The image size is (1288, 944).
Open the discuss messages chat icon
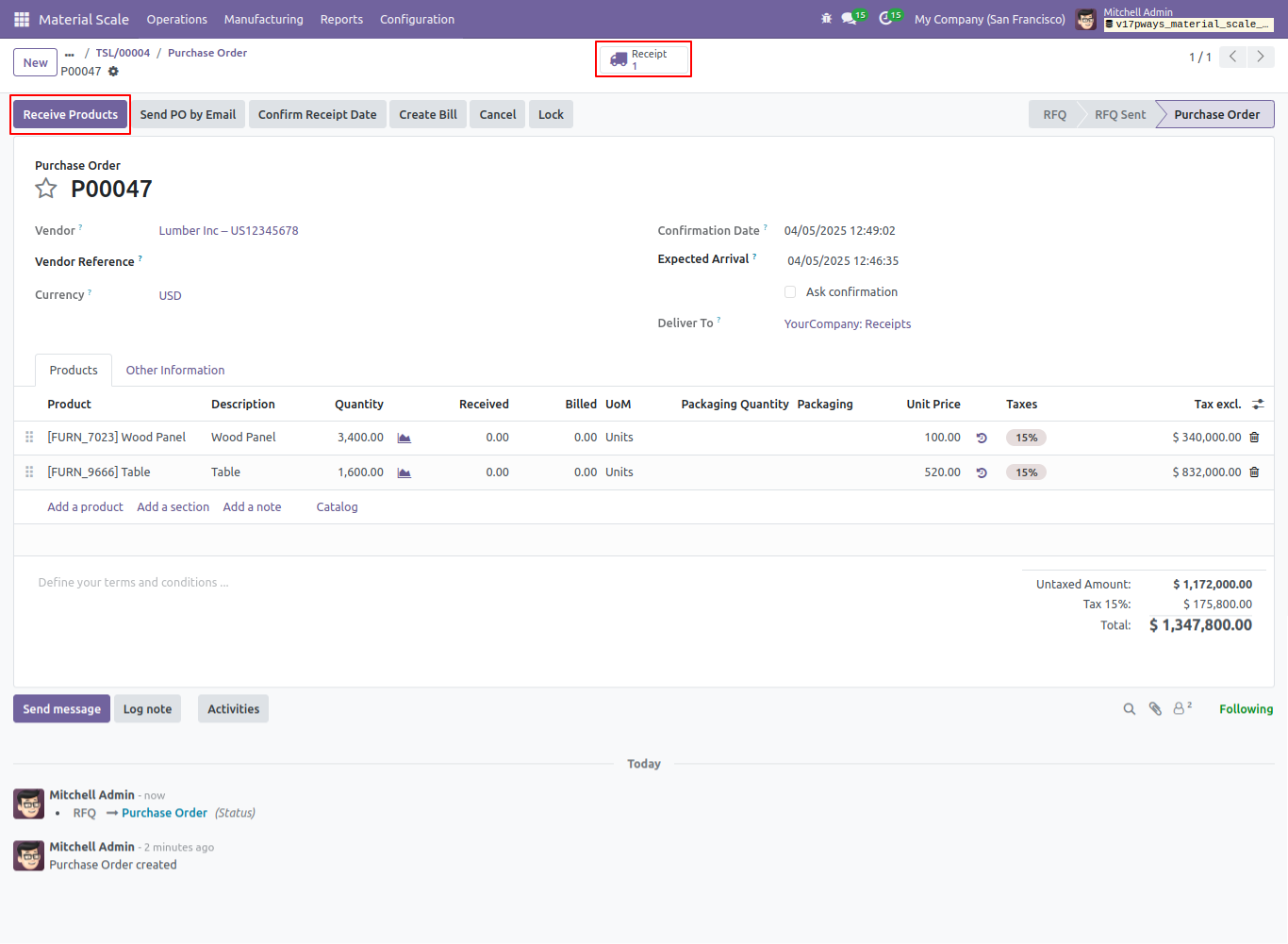[851, 18]
